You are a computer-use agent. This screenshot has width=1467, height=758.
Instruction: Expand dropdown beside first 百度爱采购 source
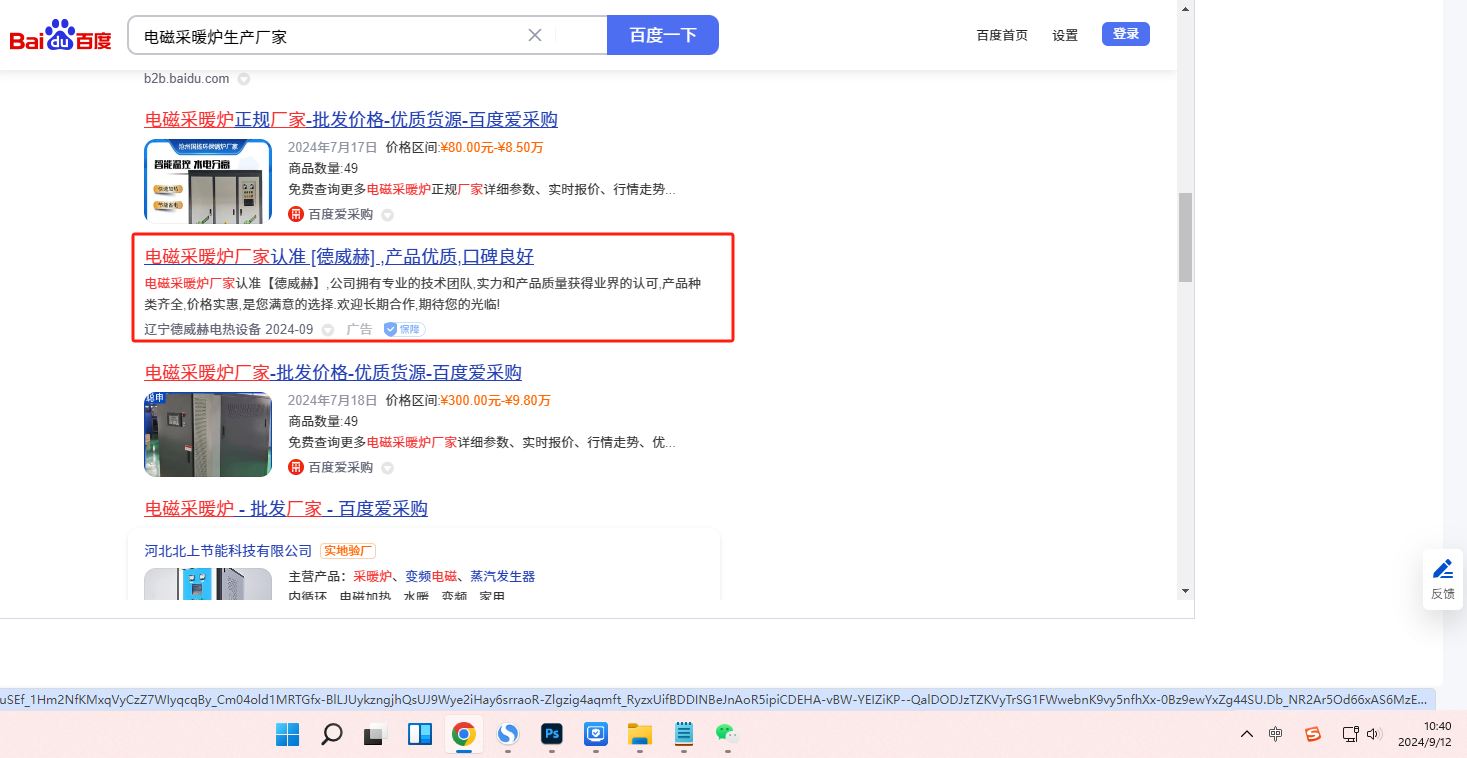[387, 215]
